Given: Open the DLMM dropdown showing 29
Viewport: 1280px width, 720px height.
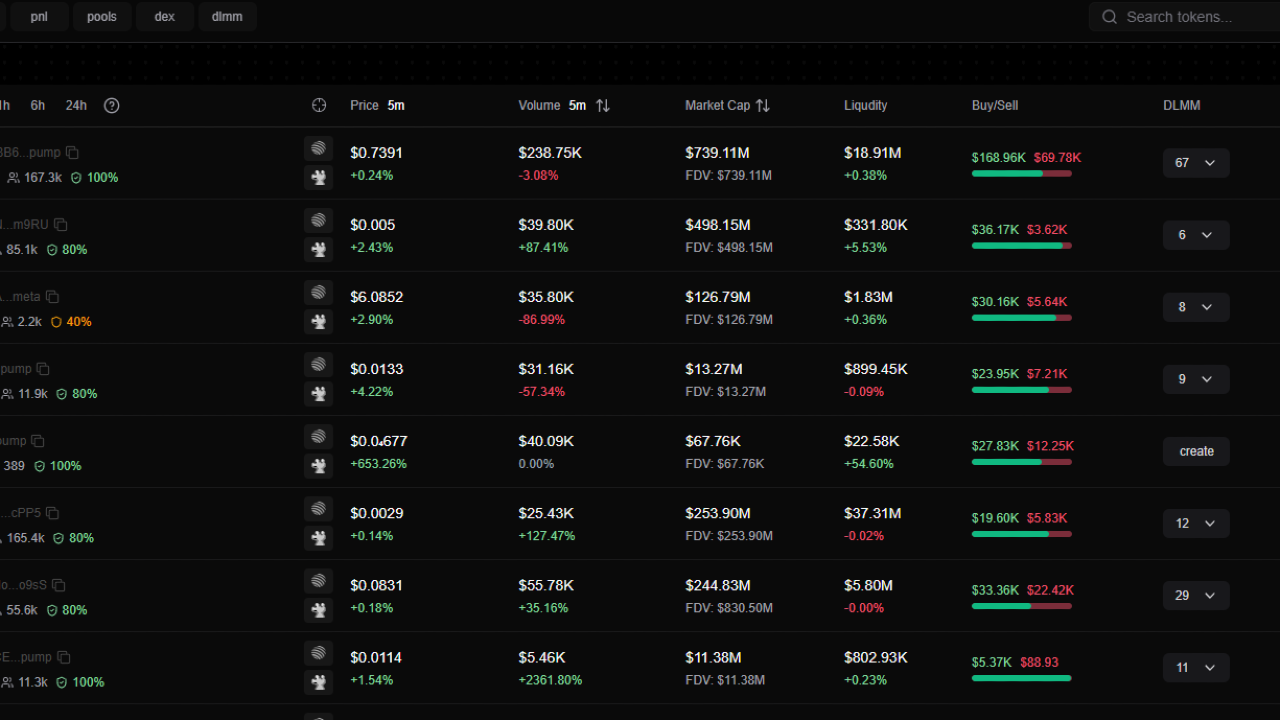Looking at the screenshot, I should (1196, 595).
